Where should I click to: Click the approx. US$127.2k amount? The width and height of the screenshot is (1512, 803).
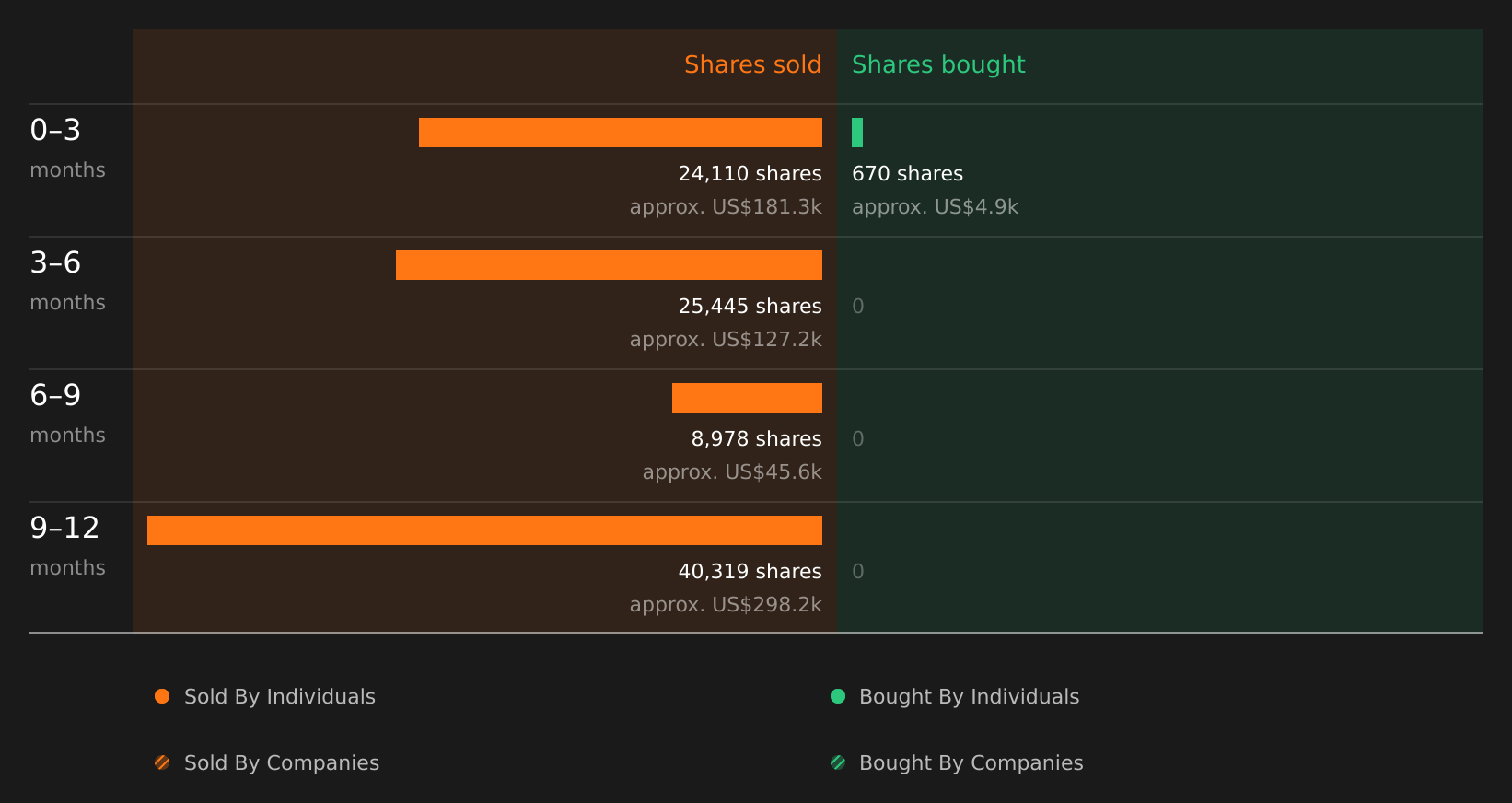tap(726, 339)
